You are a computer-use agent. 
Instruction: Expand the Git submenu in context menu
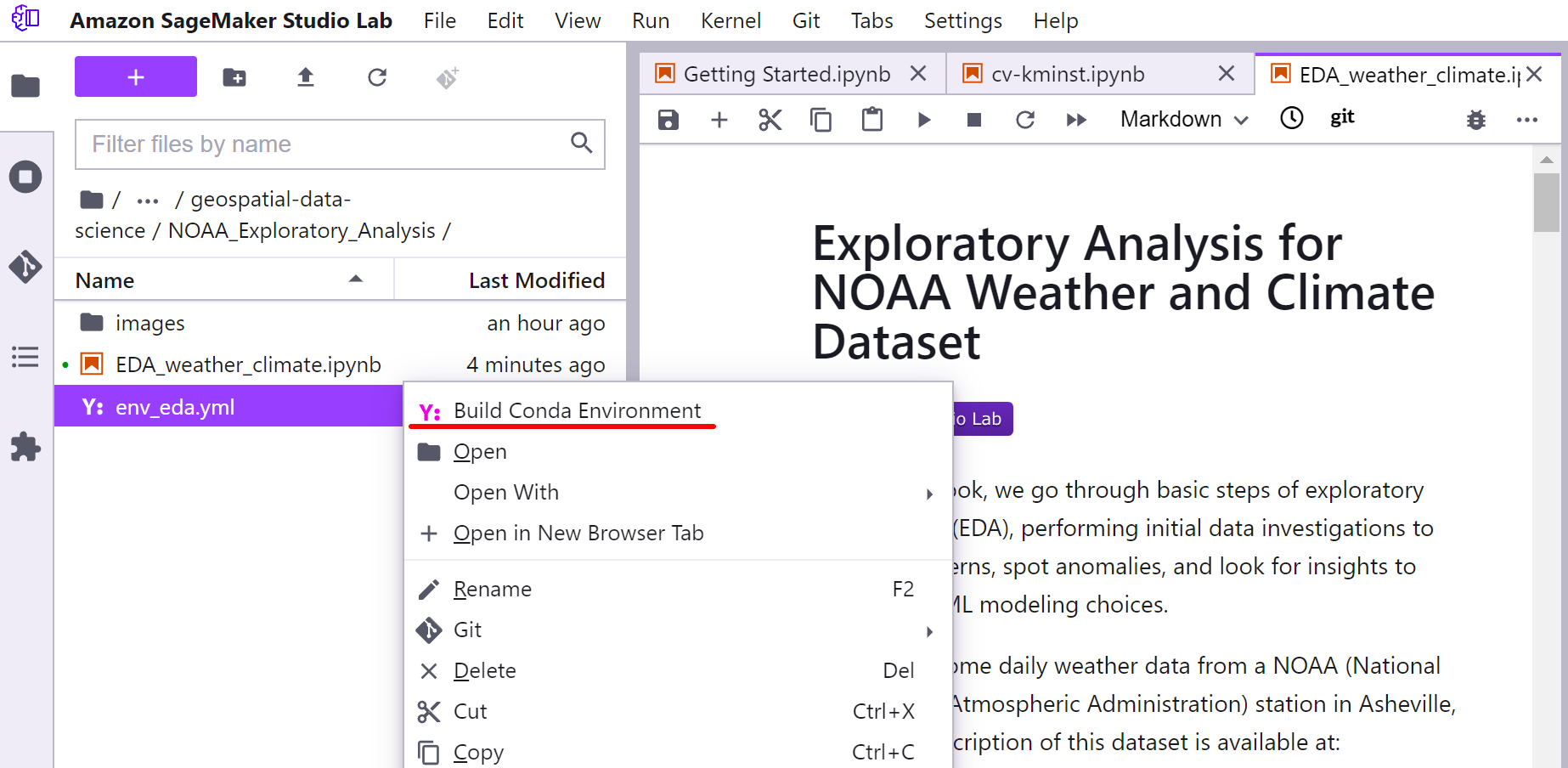coord(678,630)
